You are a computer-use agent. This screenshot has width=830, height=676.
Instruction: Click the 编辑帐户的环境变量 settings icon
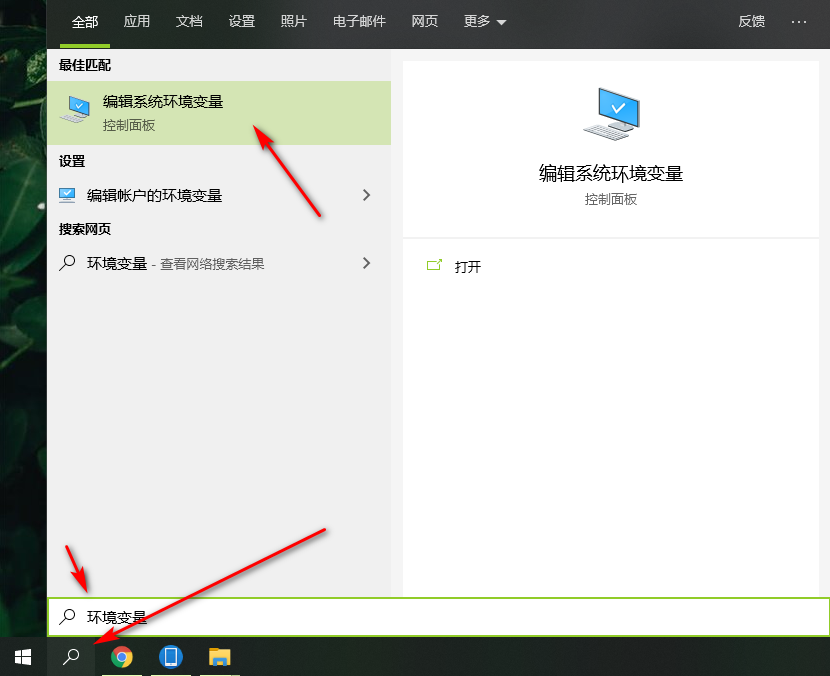click(67, 195)
